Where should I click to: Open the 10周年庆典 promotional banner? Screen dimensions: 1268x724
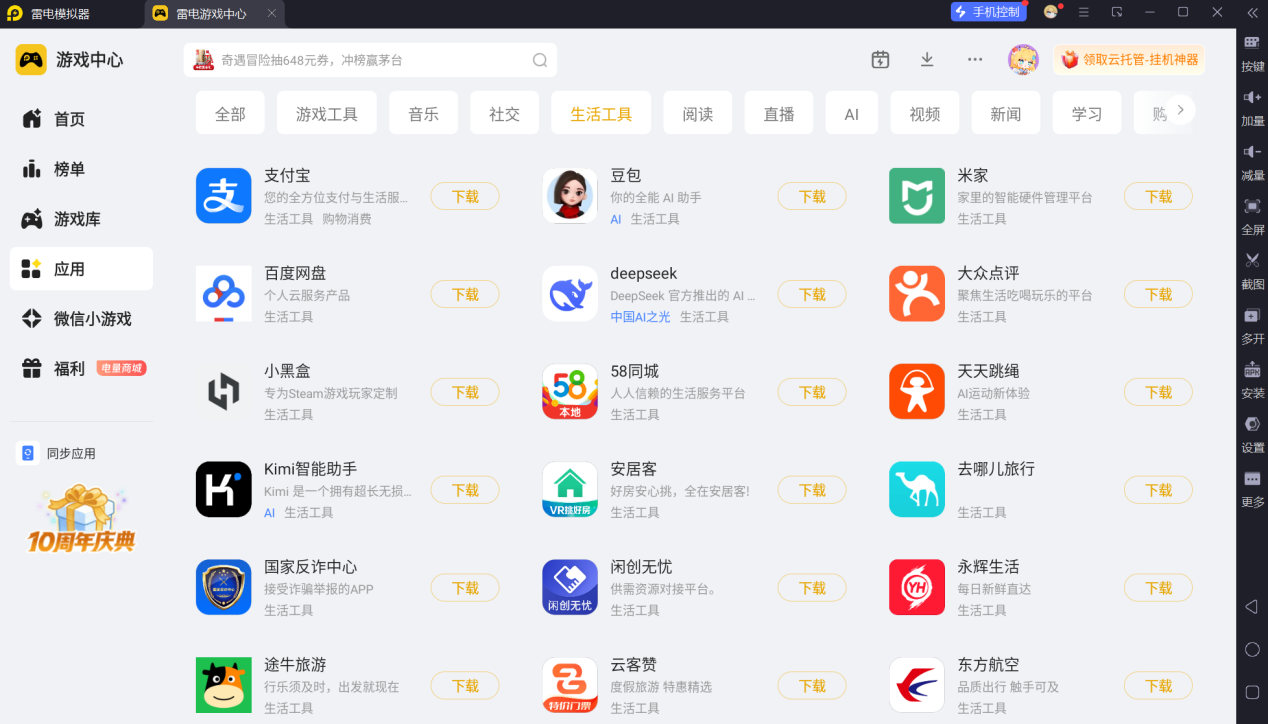pyautogui.click(x=81, y=520)
